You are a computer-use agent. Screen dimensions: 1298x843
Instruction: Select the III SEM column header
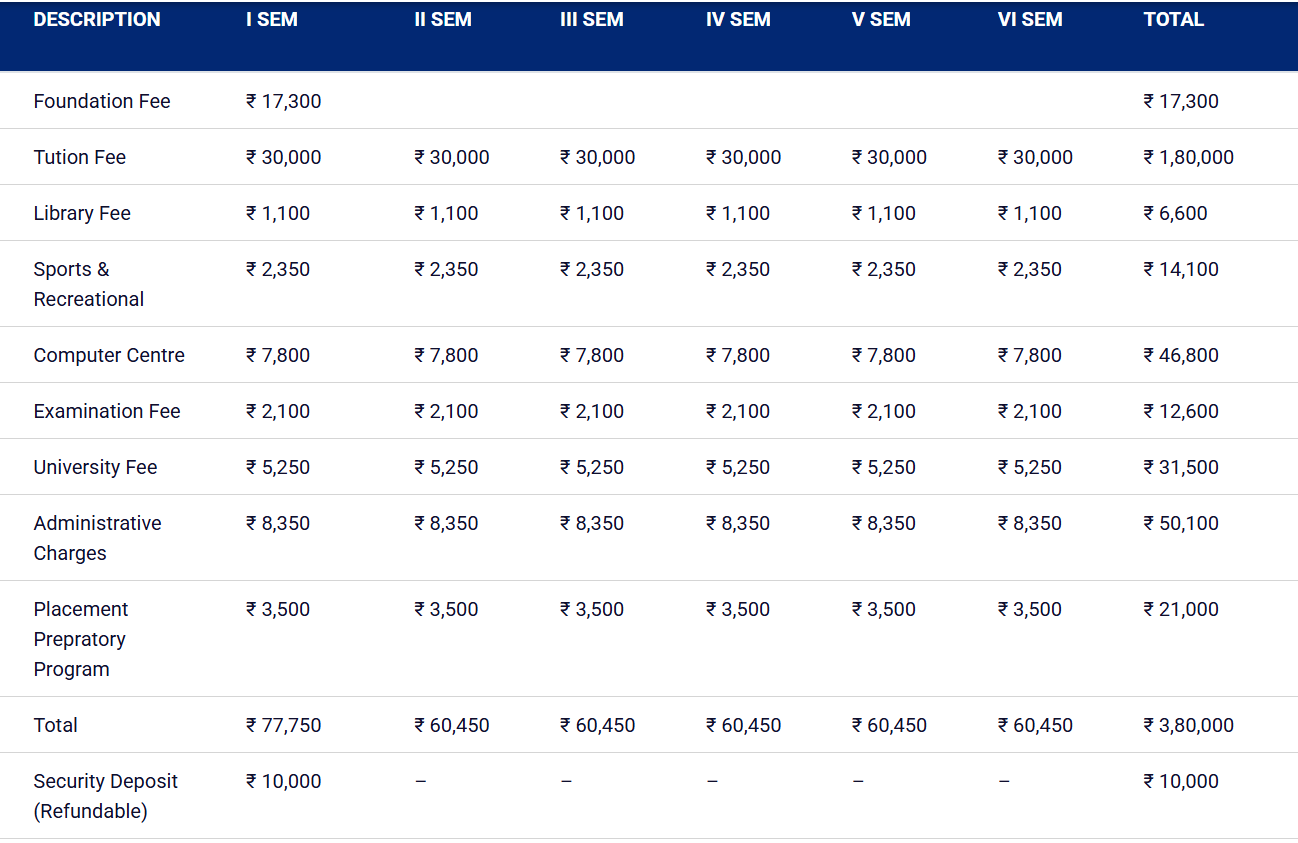pyautogui.click(x=592, y=20)
